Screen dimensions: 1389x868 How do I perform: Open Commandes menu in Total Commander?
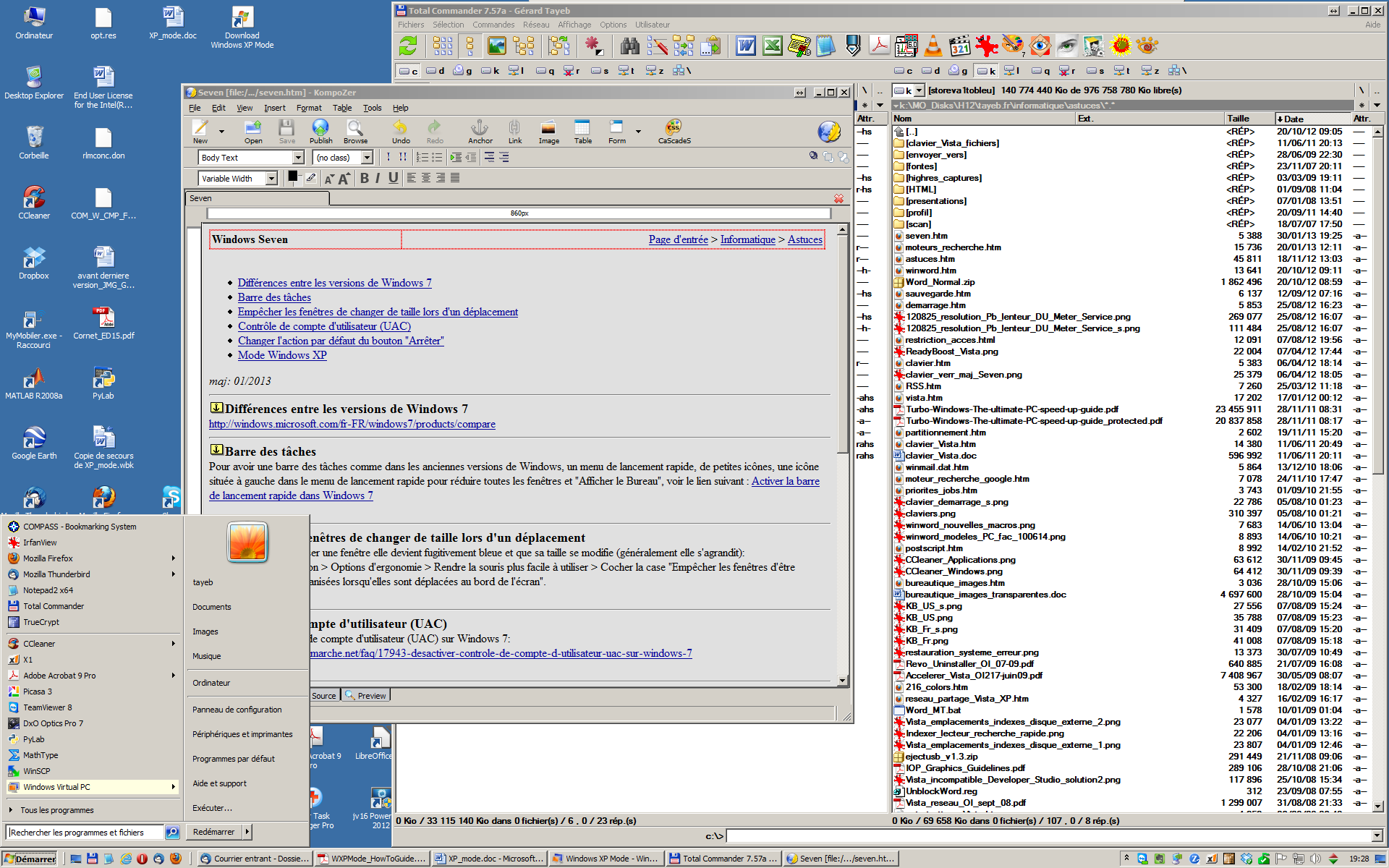(x=493, y=25)
